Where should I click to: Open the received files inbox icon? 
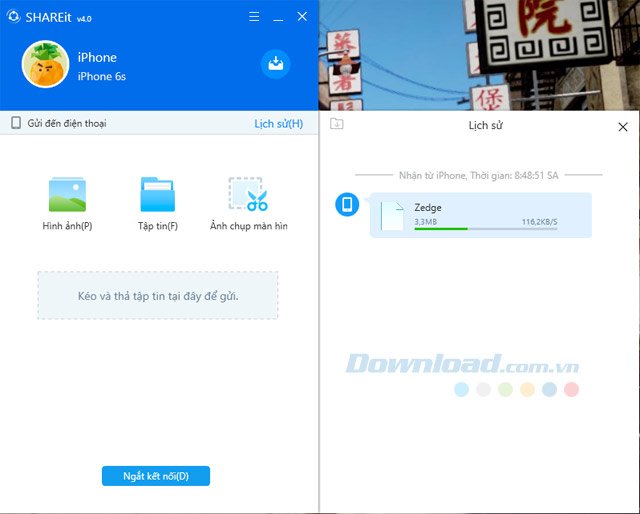pos(276,64)
